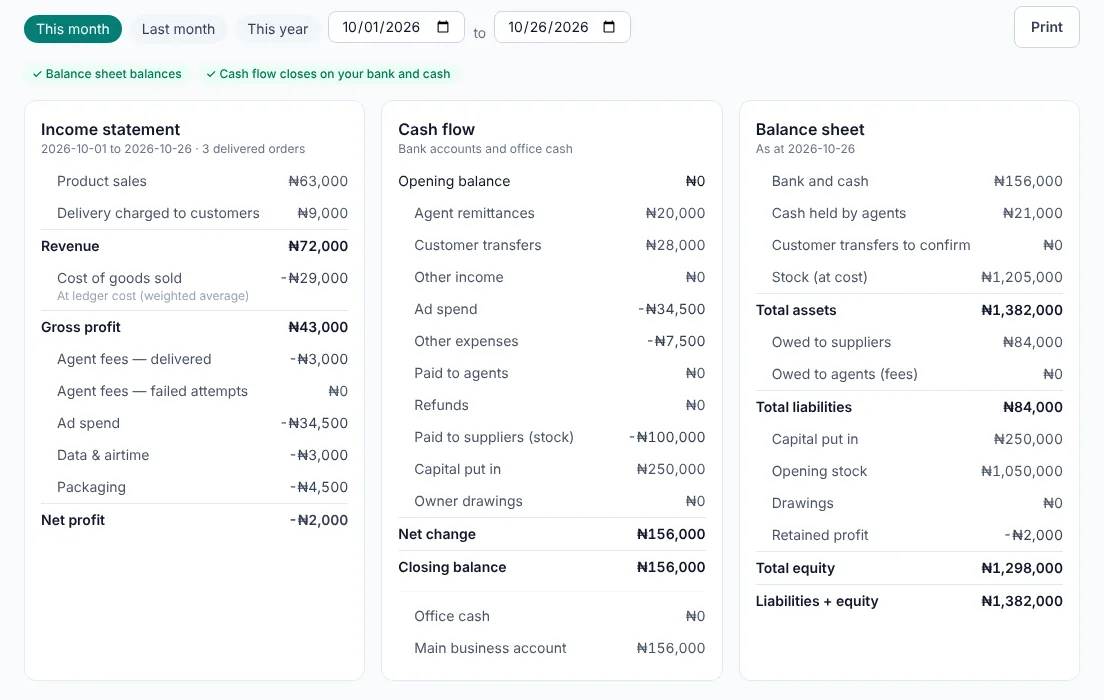Select Delivery charged to customers label
Viewport: 1104px width, 700px height.
pyautogui.click(x=158, y=213)
